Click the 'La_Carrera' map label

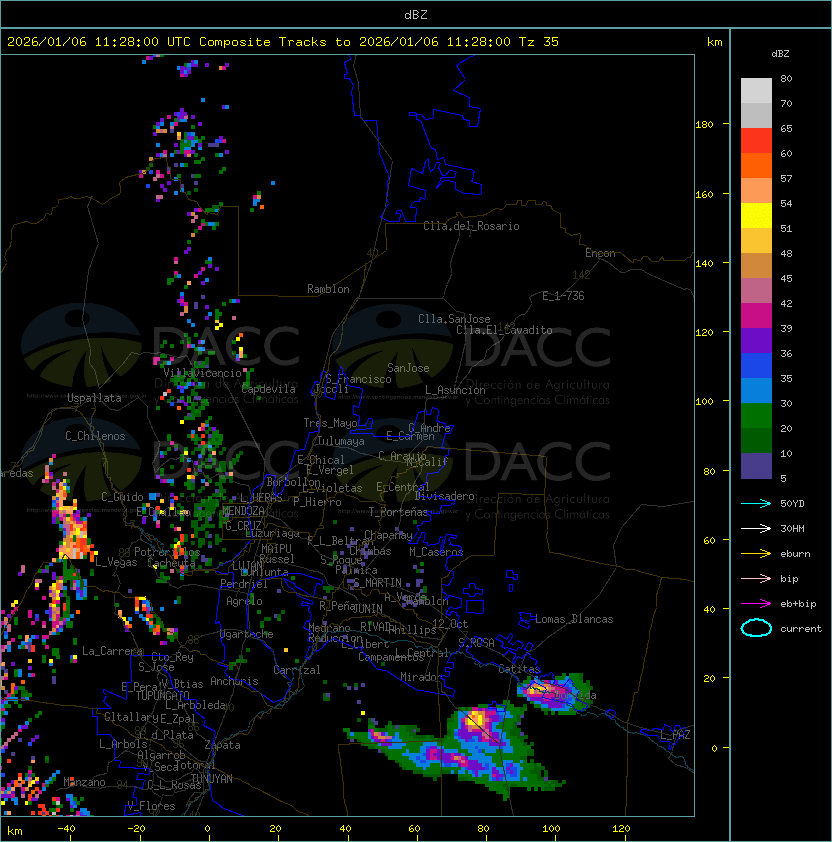[112, 651]
